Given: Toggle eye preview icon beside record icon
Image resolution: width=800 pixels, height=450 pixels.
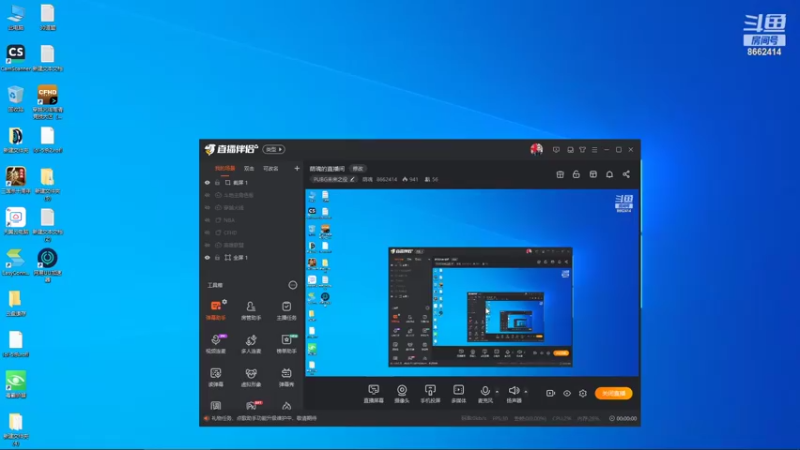Looking at the screenshot, I should pyautogui.click(x=567, y=393).
